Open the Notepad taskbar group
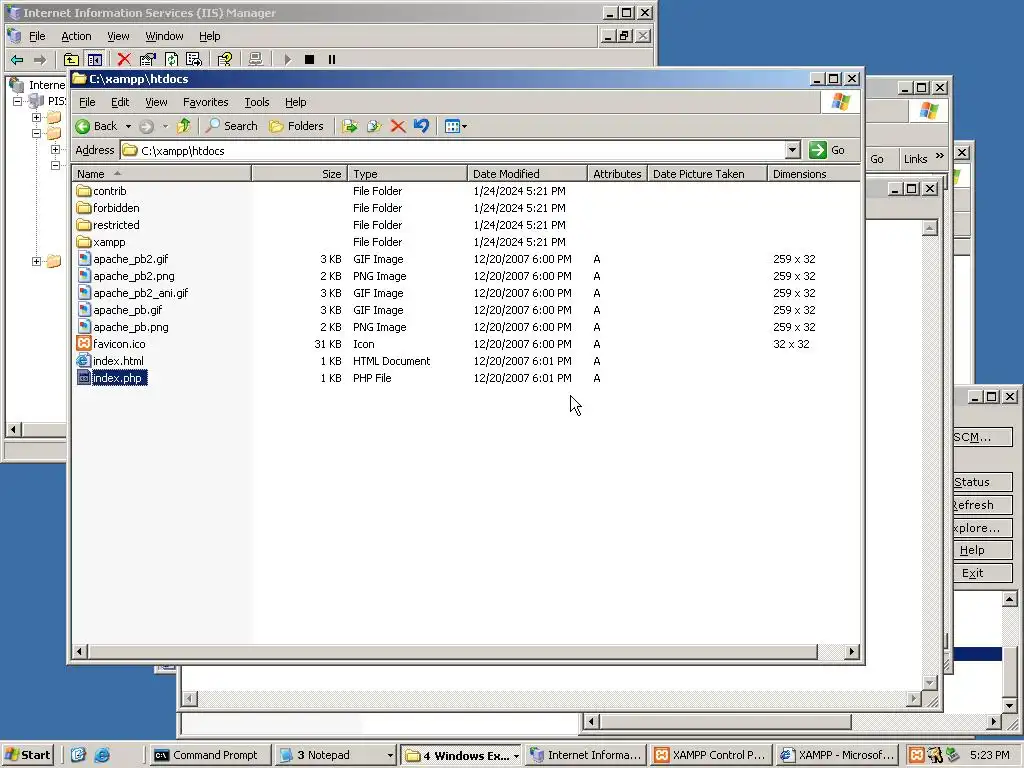Image resolution: width=1024 pixels, height=768 pixels. pyautogui.click(x=336, y=755)
